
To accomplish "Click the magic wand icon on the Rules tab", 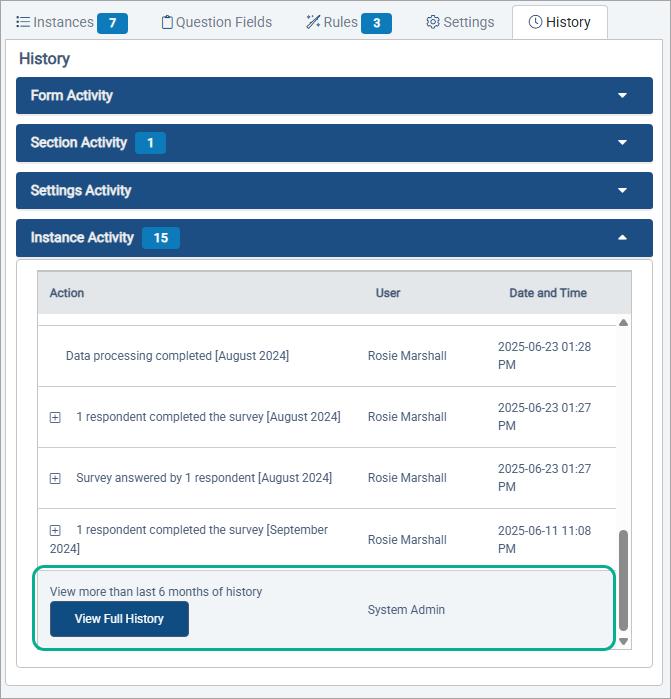I will coord(313,22).
